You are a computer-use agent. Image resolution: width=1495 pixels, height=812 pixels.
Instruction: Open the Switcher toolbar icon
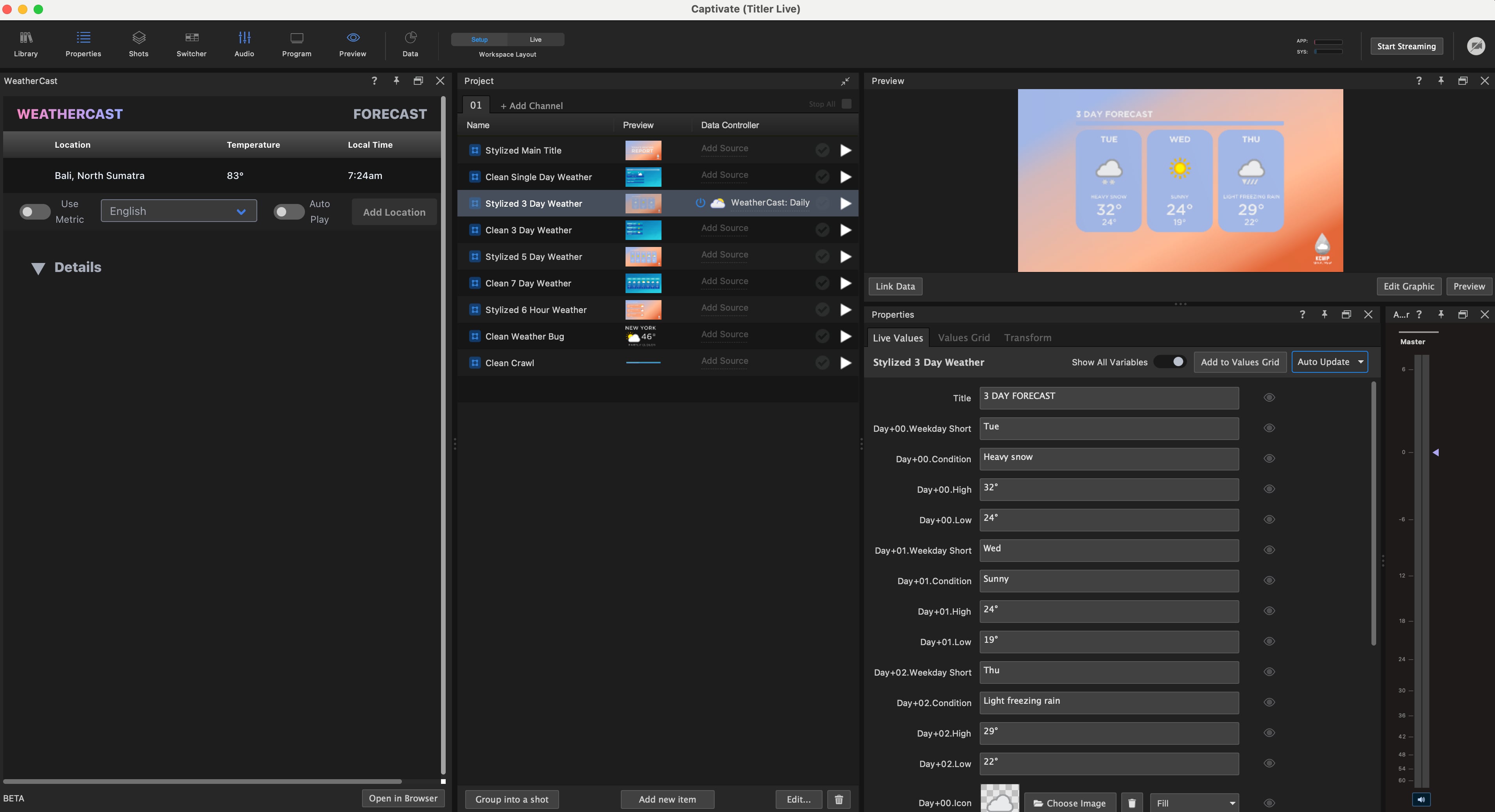pyautogui.click(x=192, y=44)
